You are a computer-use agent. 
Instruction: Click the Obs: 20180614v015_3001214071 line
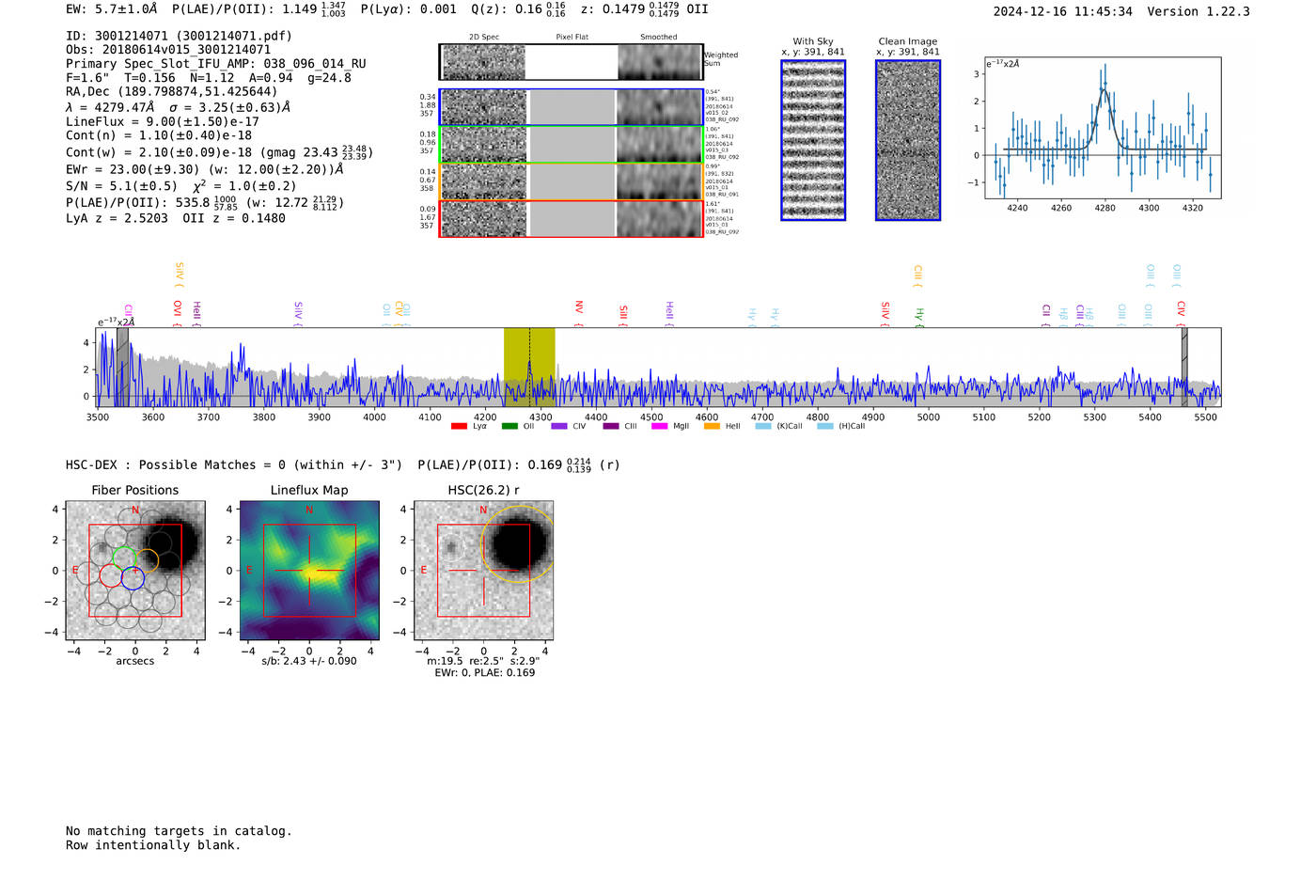click(x=168, y=50)
